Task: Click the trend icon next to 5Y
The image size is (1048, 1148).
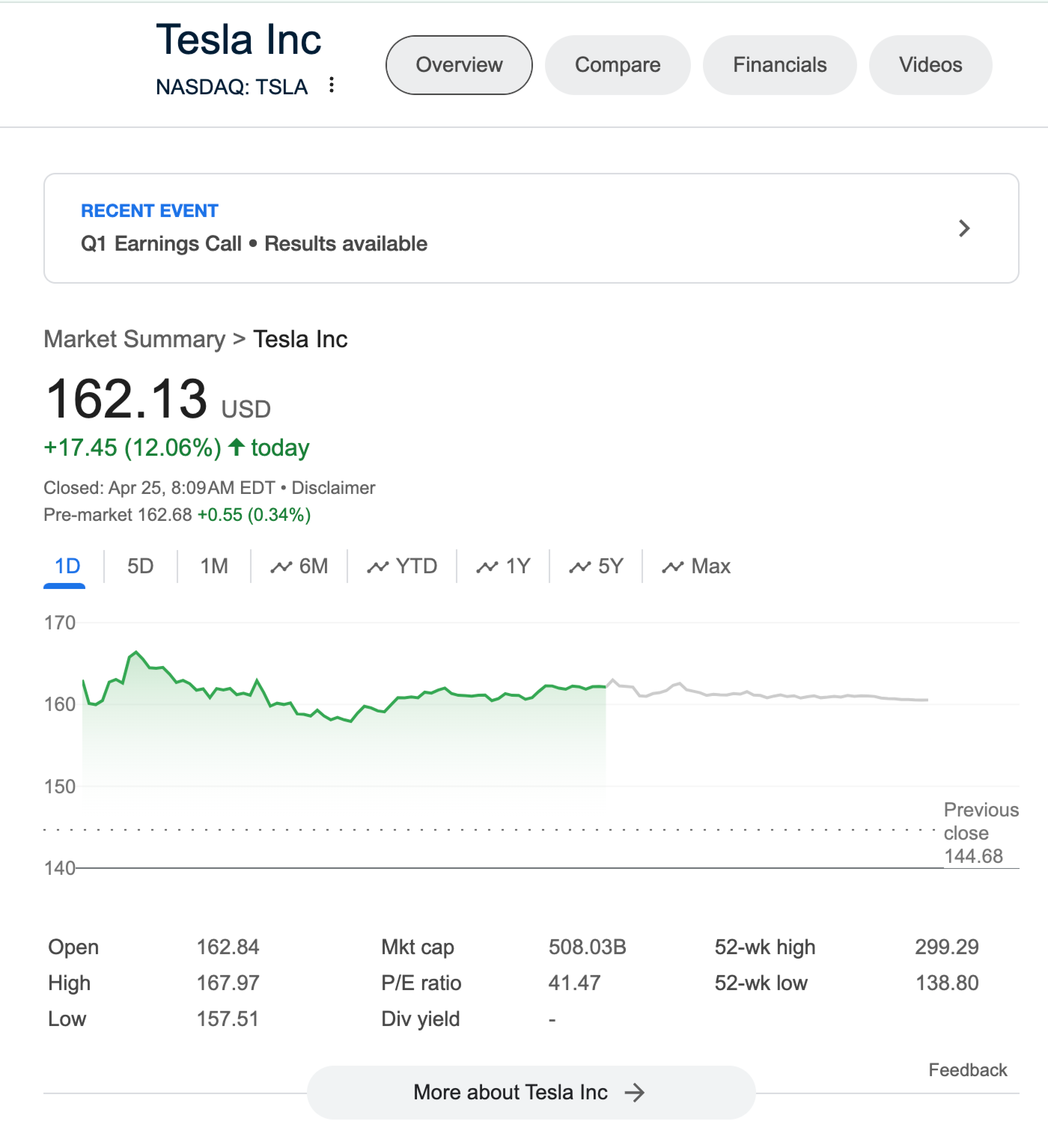Action: click(x=580, y=567)
